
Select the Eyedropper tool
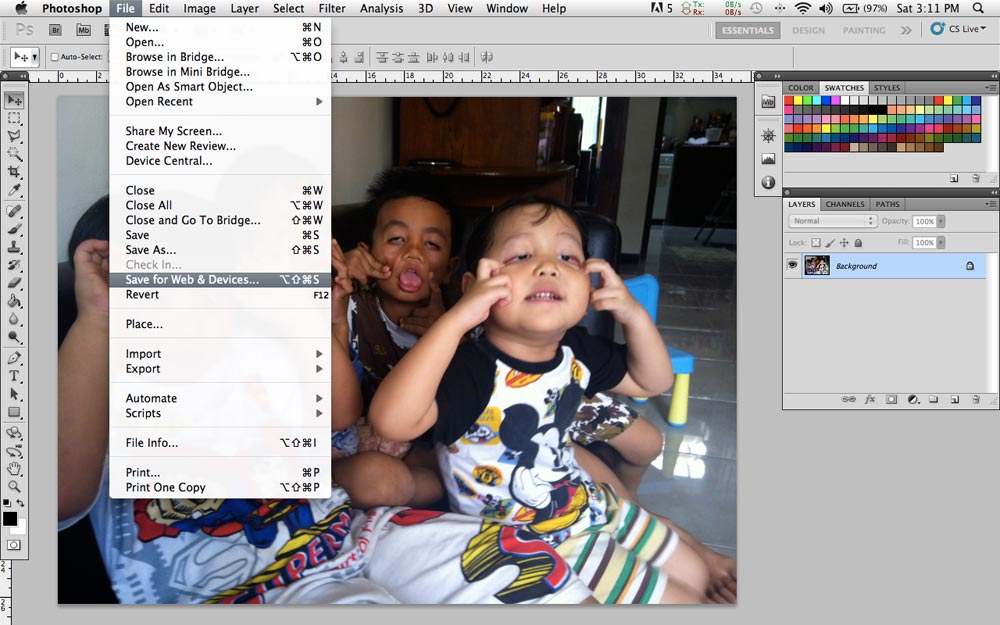[x=14, y=190]
